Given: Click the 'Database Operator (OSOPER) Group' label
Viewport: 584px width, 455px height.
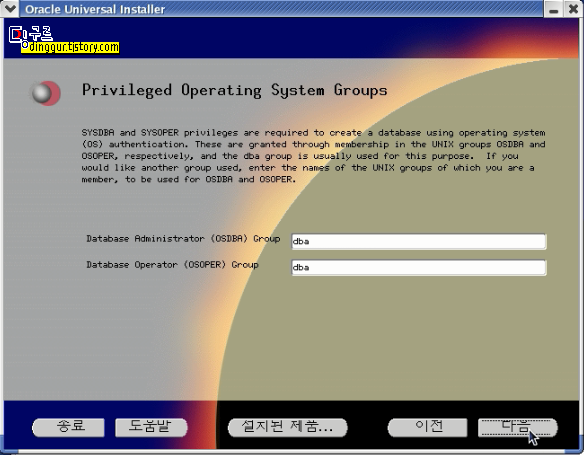Looking at the screenshot, I should click(x=172, y=265).
